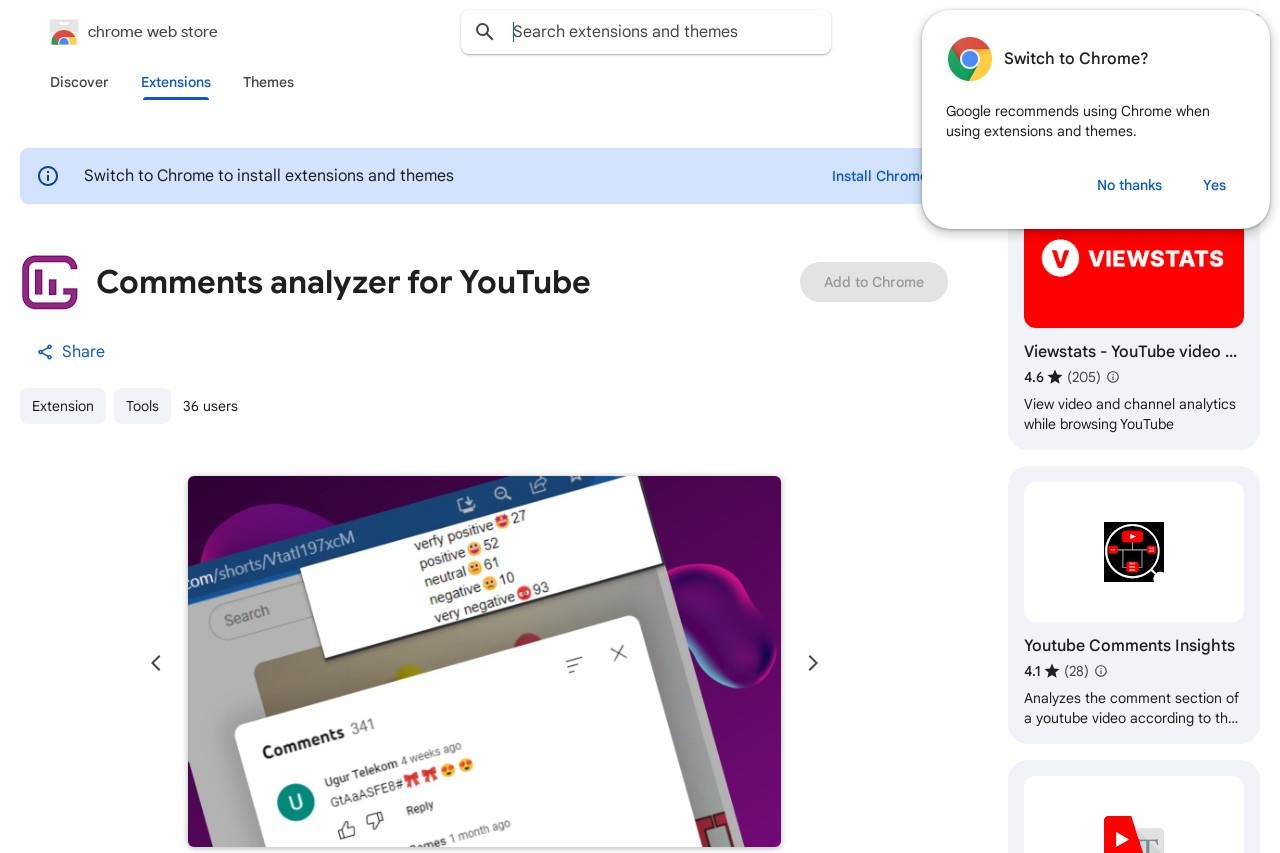Click 'Switch to Chrome to install extensions' banner text
The height and width of the screenshot is (853, 1280).
point(269,176)
